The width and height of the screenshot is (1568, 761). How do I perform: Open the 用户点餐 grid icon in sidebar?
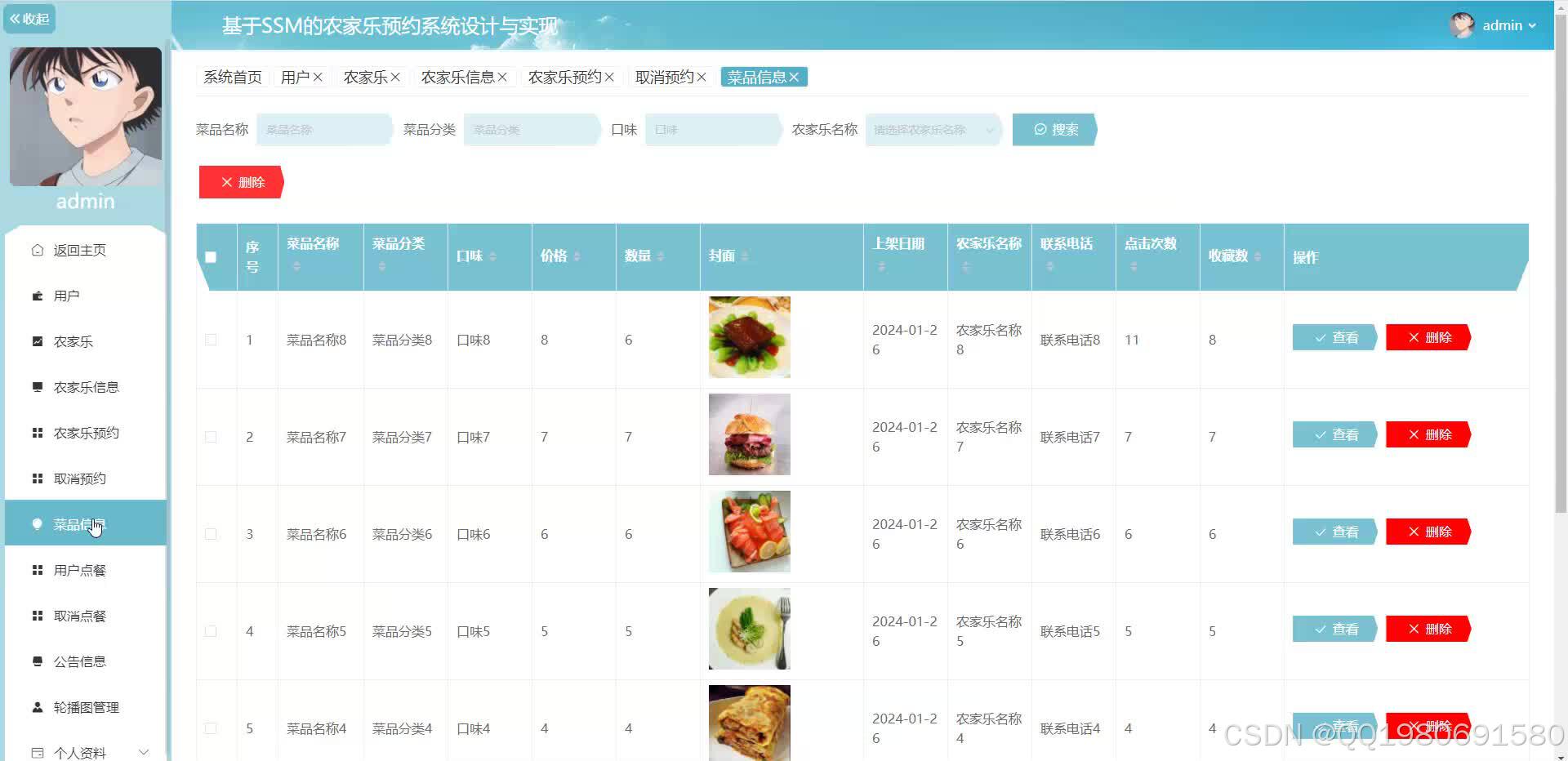click(x=38, y=570)
